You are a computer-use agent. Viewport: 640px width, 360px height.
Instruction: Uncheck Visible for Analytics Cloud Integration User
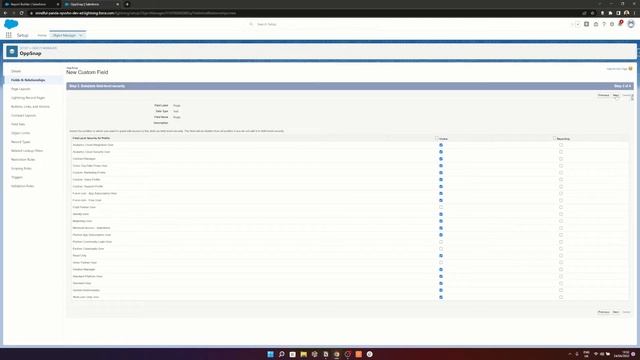[x=441, y=145]
